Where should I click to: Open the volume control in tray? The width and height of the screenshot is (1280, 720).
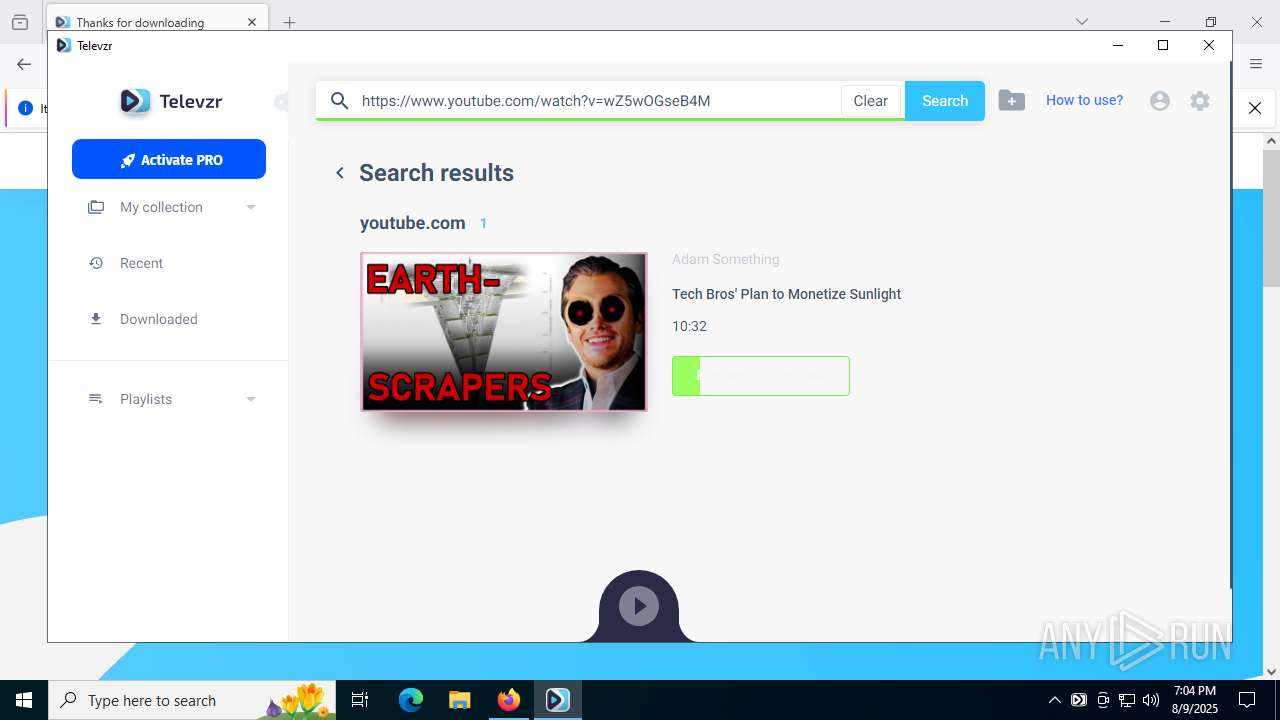pos(1150,700)
